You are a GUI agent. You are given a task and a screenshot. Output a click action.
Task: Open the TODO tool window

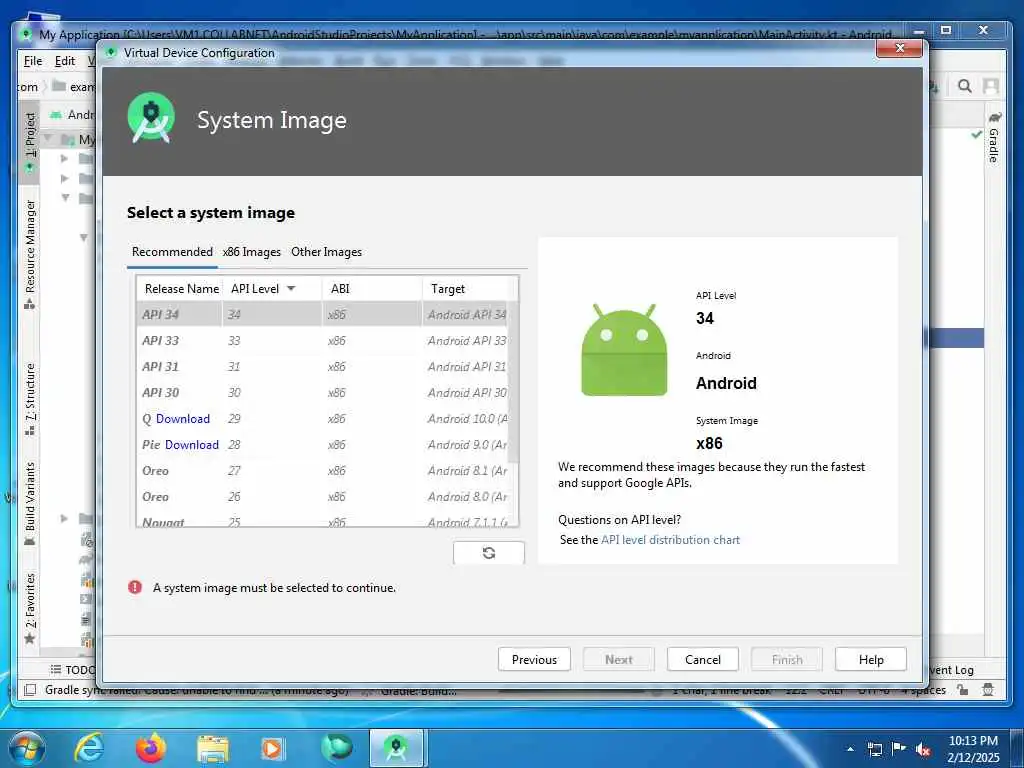[73, 669]
